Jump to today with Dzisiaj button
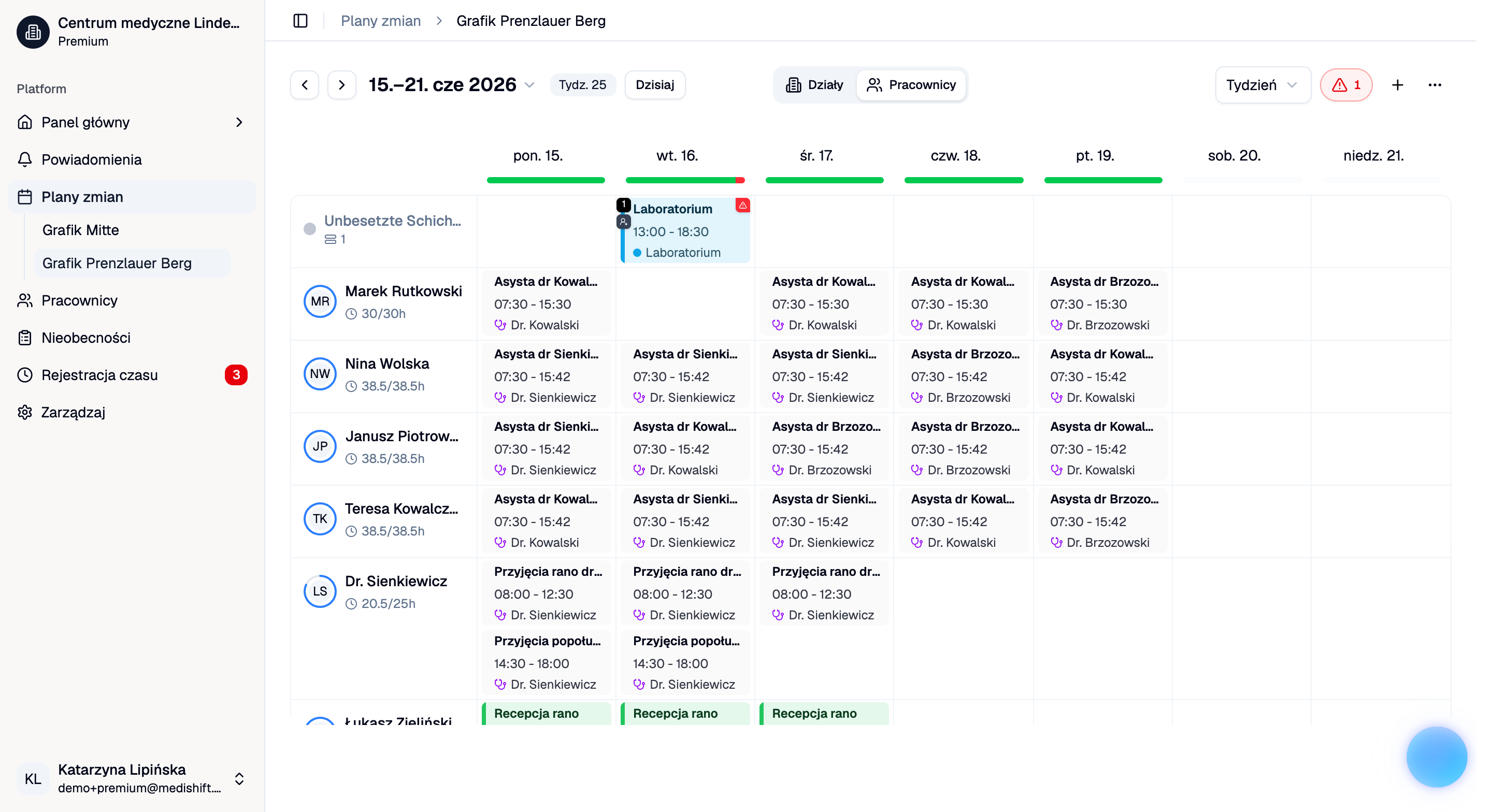 click(655, 85)
